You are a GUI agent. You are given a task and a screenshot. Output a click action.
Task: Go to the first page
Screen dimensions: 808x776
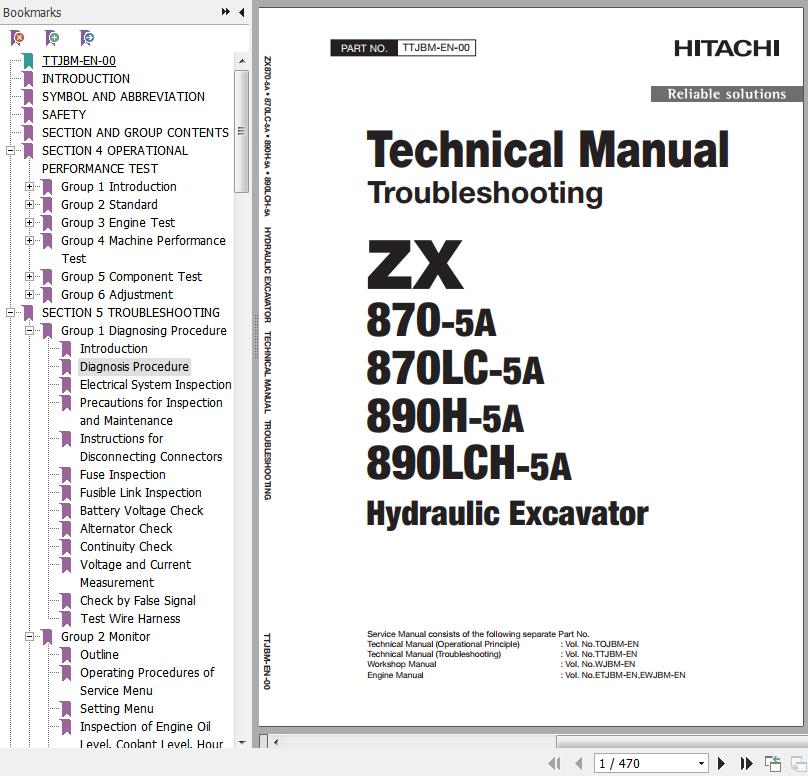tap(554, 763)
